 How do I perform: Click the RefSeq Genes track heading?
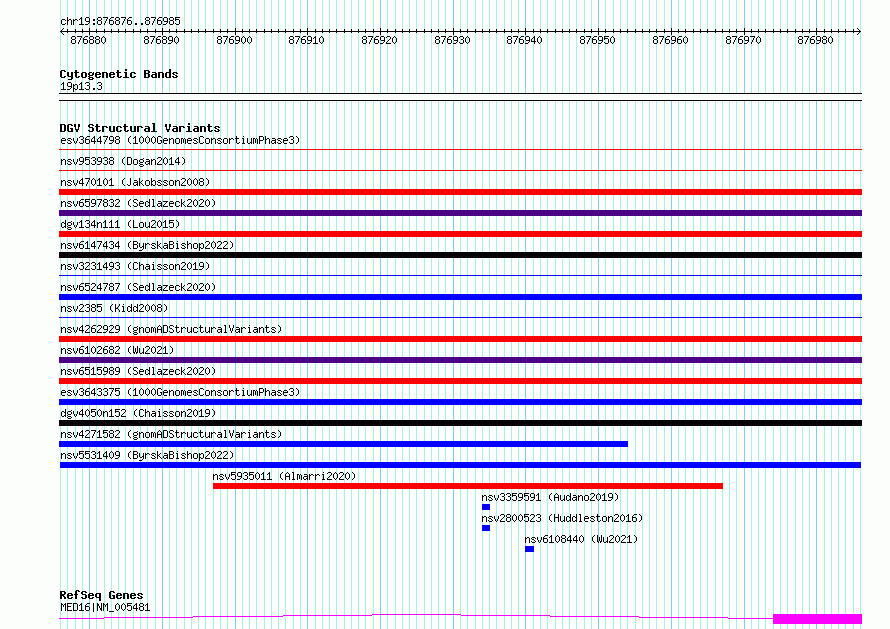tap(101, 595)
